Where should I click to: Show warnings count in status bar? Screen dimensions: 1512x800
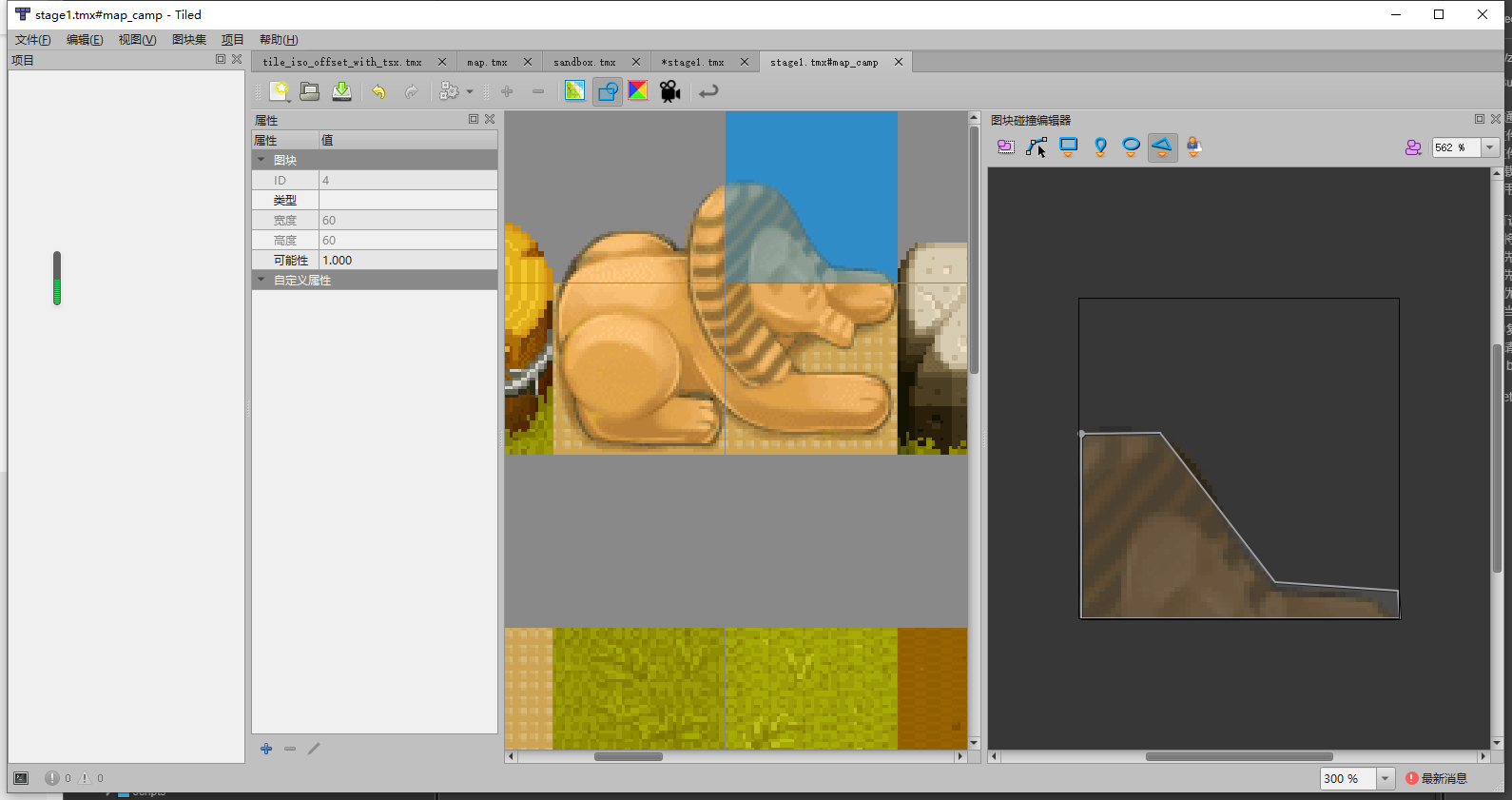coord(90,778)
